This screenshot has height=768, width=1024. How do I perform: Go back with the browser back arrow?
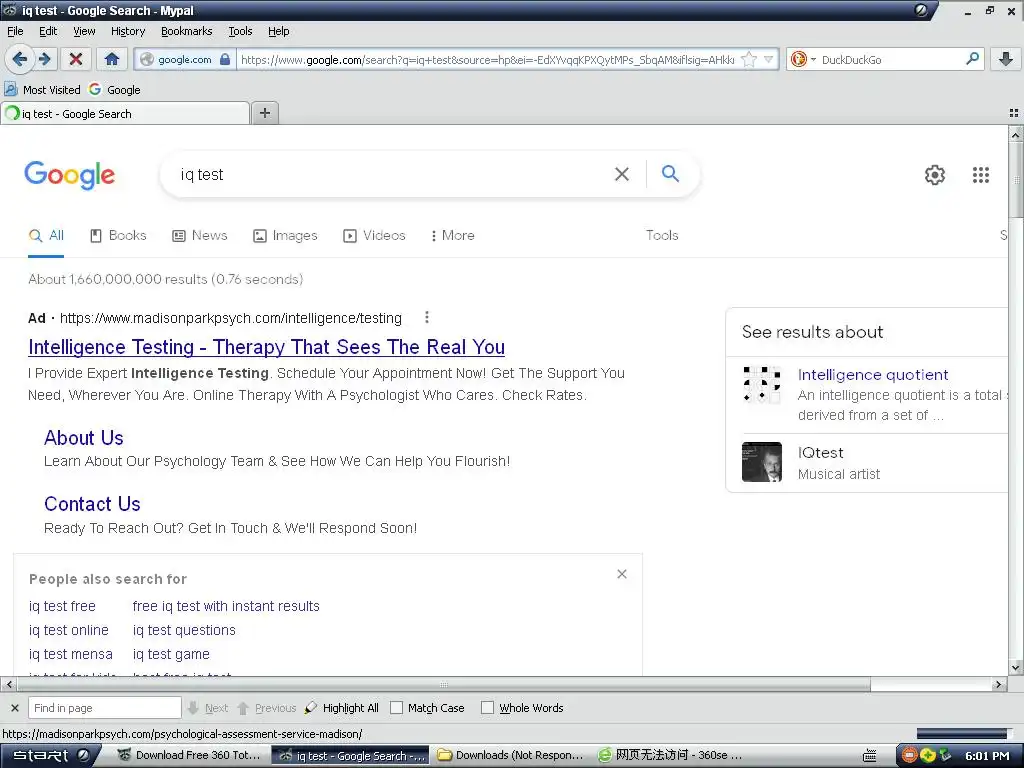pyautogui.click(x=20, y=59)
